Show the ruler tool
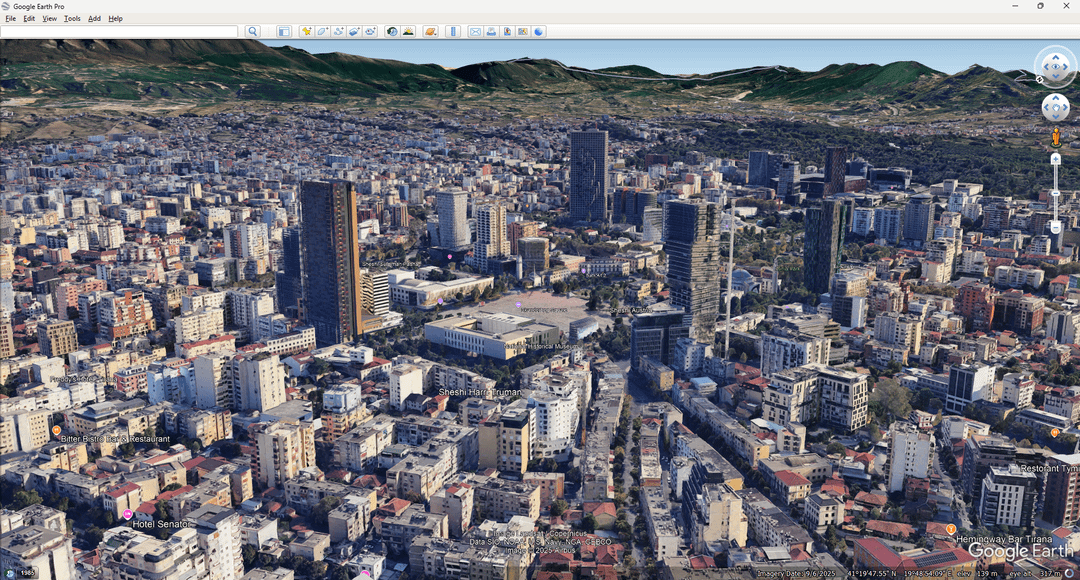This screenshot has width=1080, height=580. tap(453, 32)
